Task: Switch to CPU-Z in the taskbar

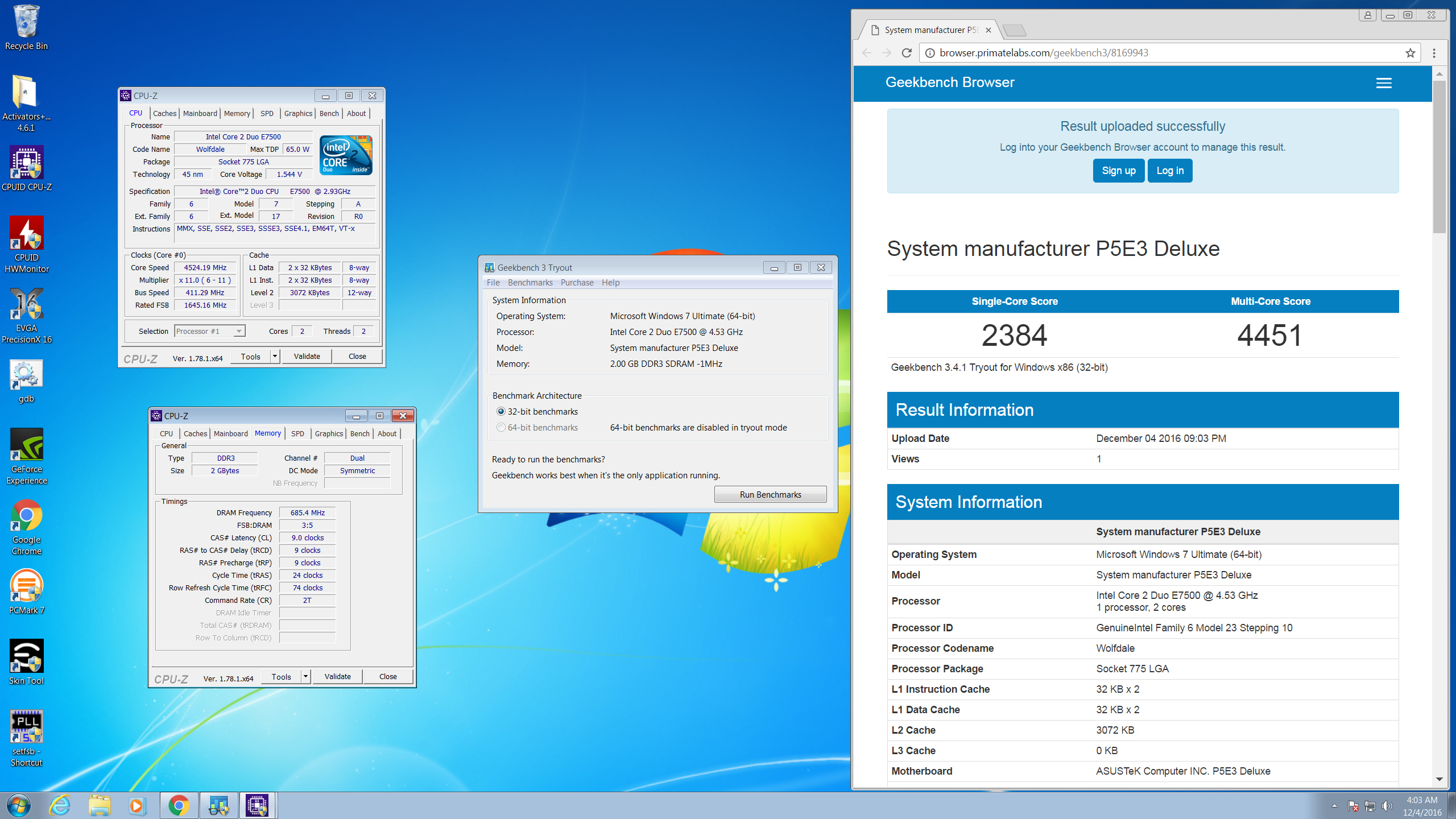Action: tap(258, 805)
